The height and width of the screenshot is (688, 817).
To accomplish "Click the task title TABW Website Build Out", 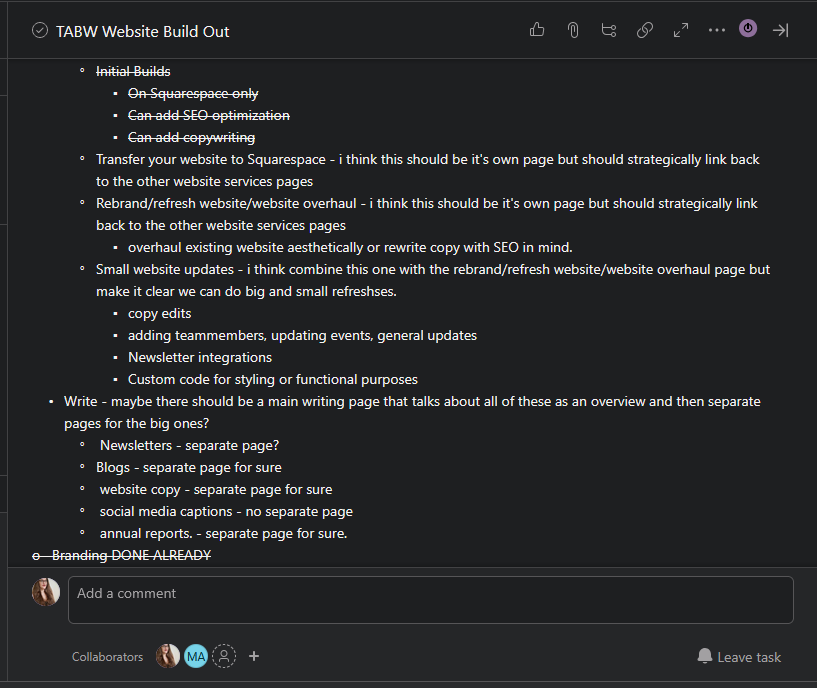I will coord(142,31).
